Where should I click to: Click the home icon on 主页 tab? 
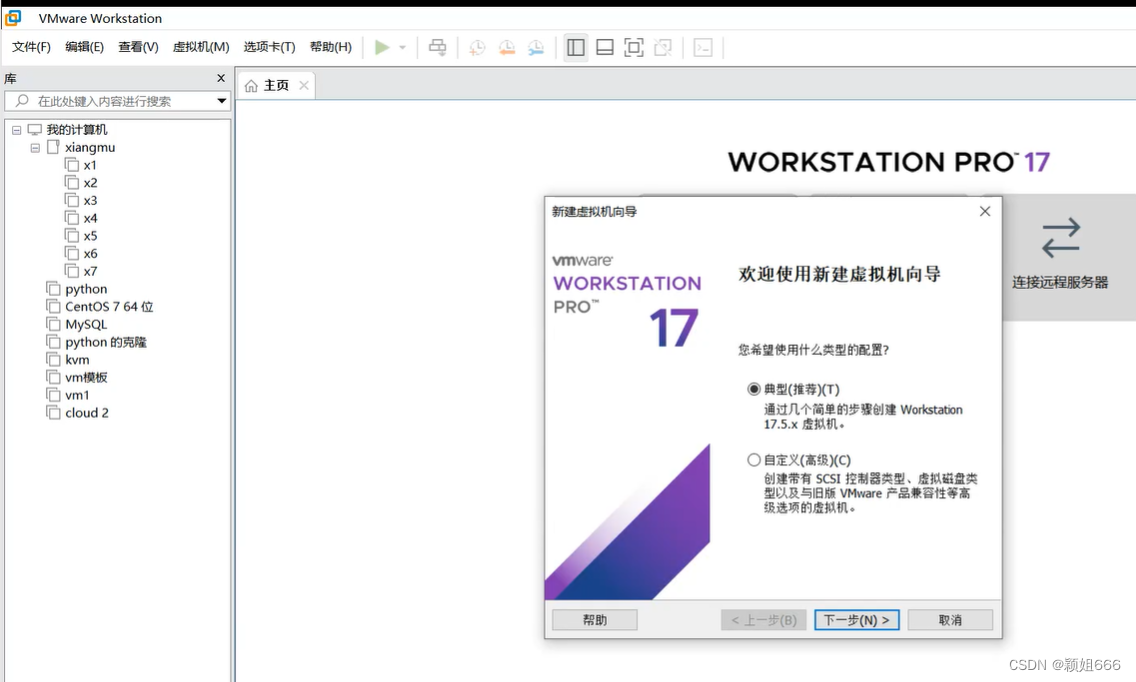coord(251,86)
